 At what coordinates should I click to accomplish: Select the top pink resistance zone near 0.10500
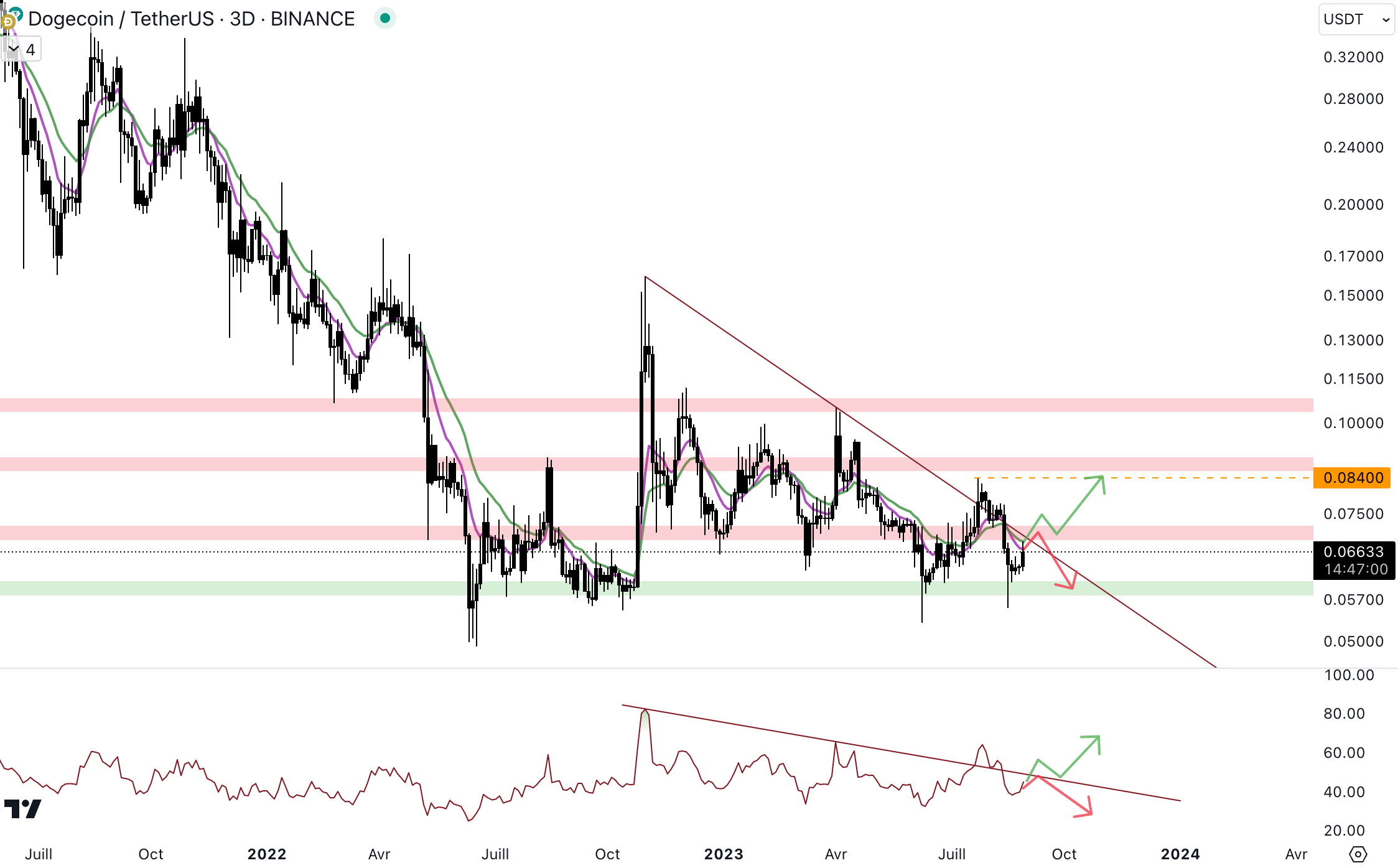249,405
